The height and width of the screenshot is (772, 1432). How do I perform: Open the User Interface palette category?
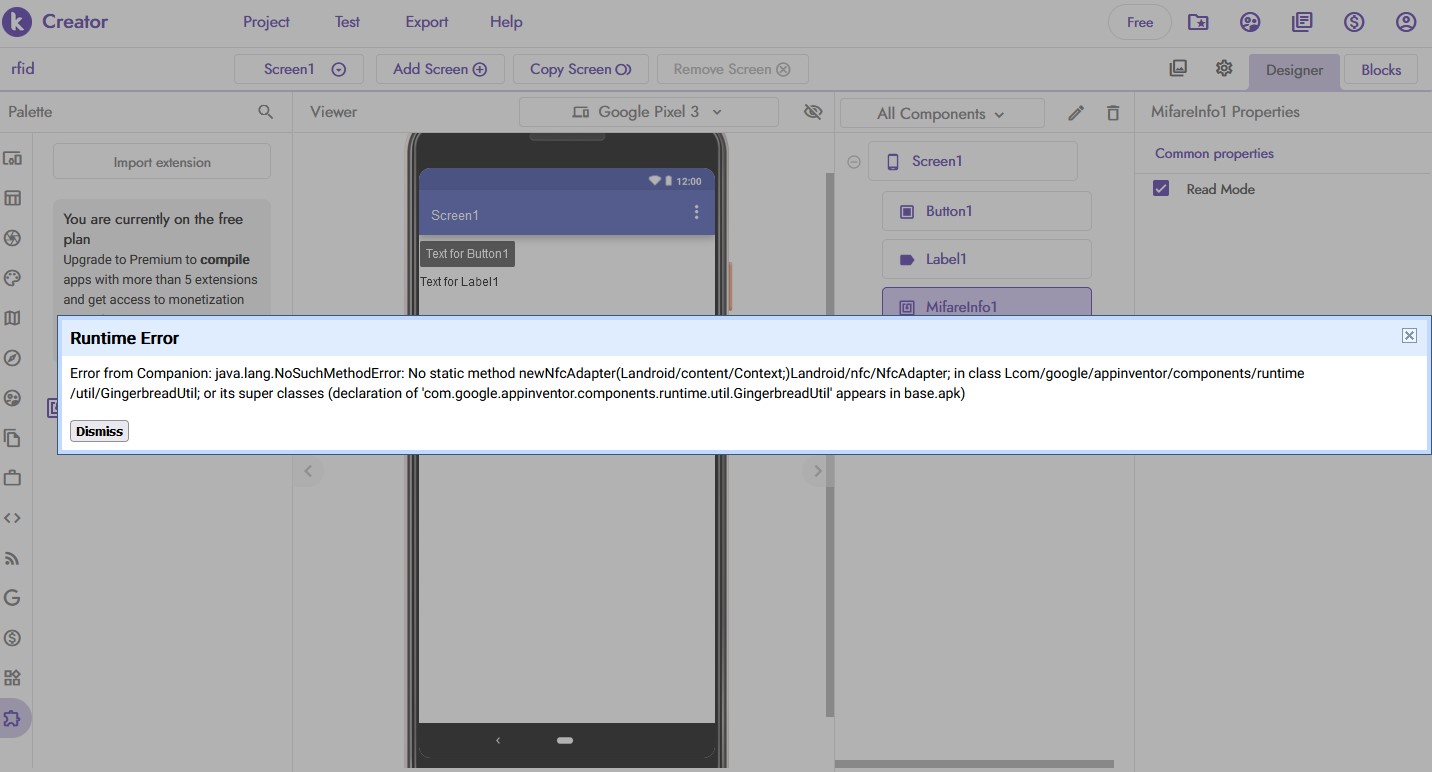point(13,159)
